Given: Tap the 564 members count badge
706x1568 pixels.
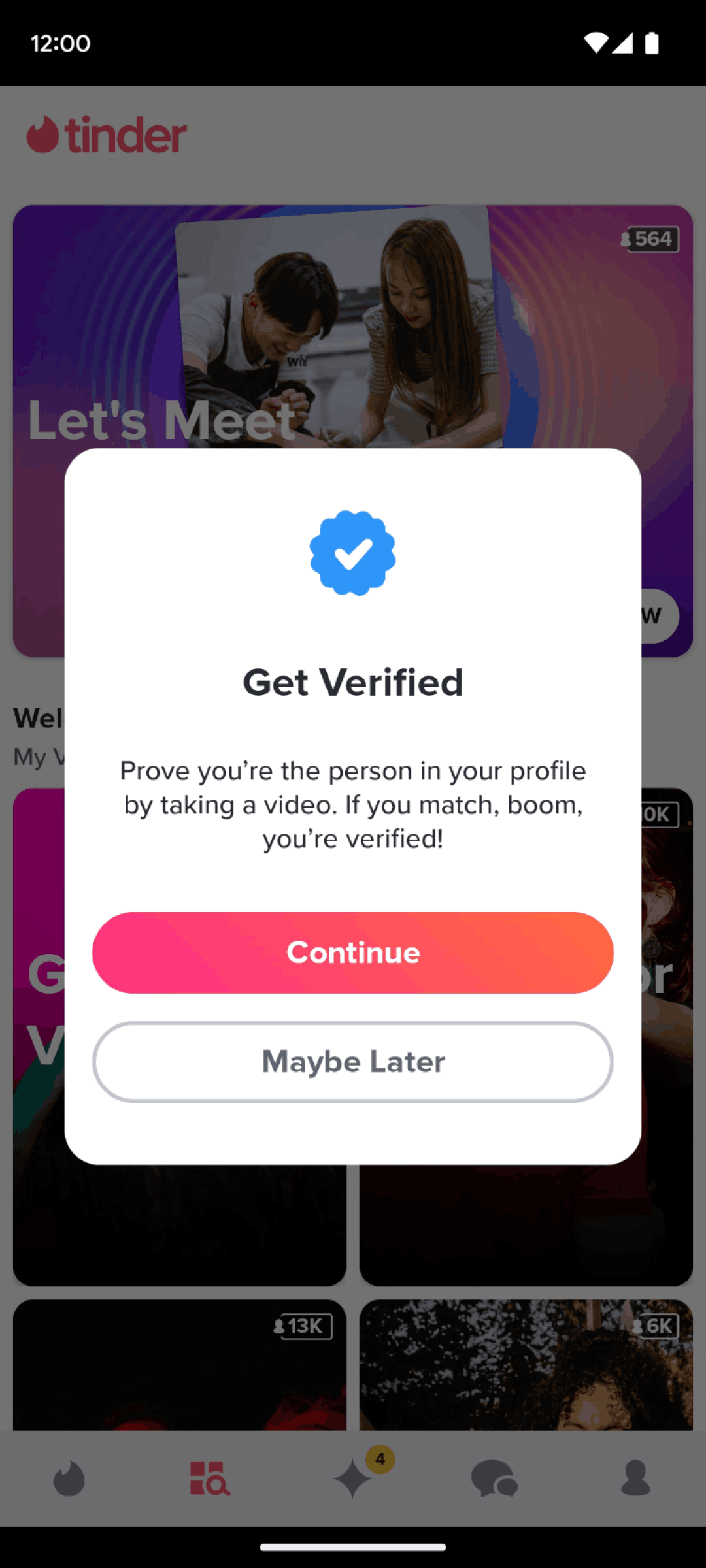Looking at the screenshot, I should click(649, 239).
